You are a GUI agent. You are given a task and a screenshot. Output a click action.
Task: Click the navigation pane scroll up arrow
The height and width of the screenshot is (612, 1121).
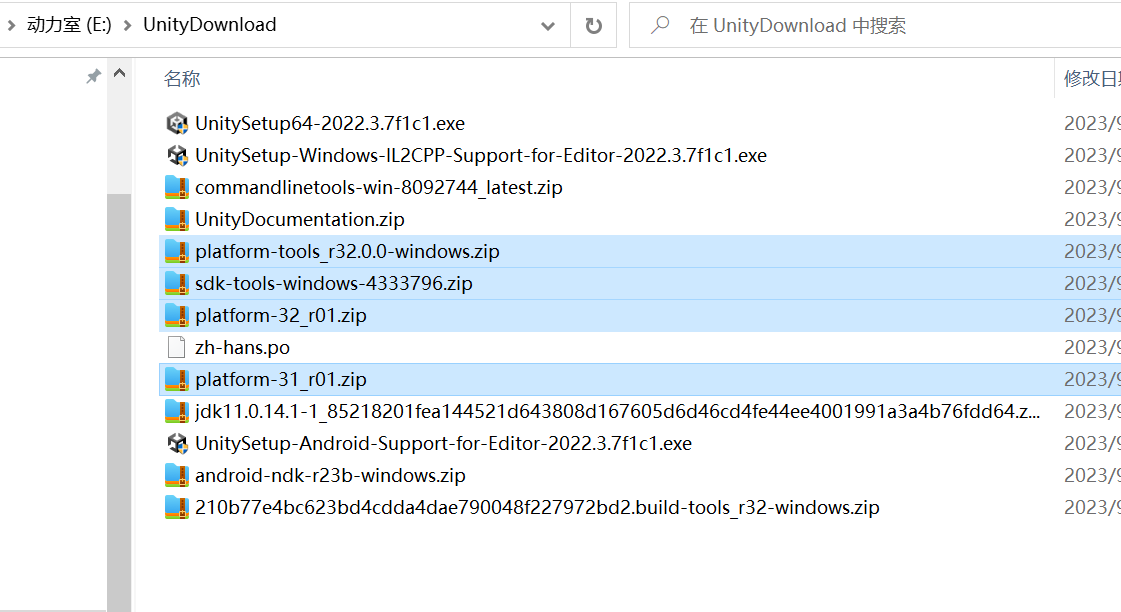pyautogui.click(x=119, y=73)
